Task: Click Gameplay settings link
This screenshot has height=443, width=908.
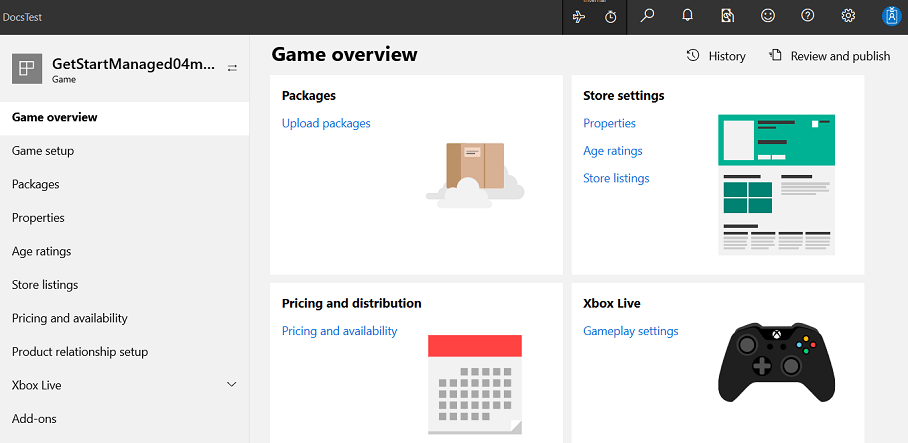Action: 631,331
